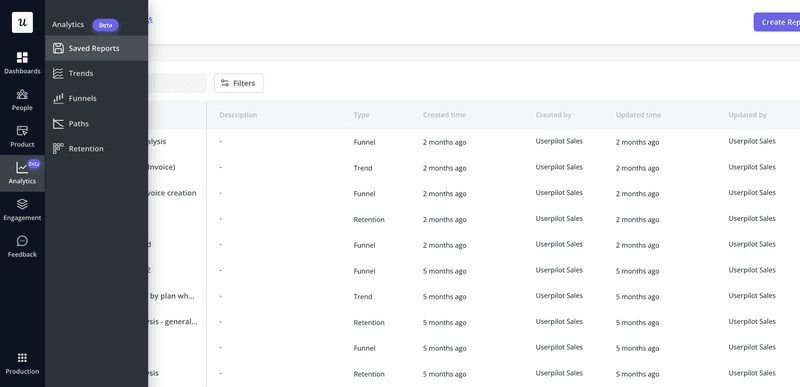Image resolution: width=800 pixels, height=387 pixels.
Task: Click 'Retention' type in the sis - general row
Action: [x=369, y=323]
